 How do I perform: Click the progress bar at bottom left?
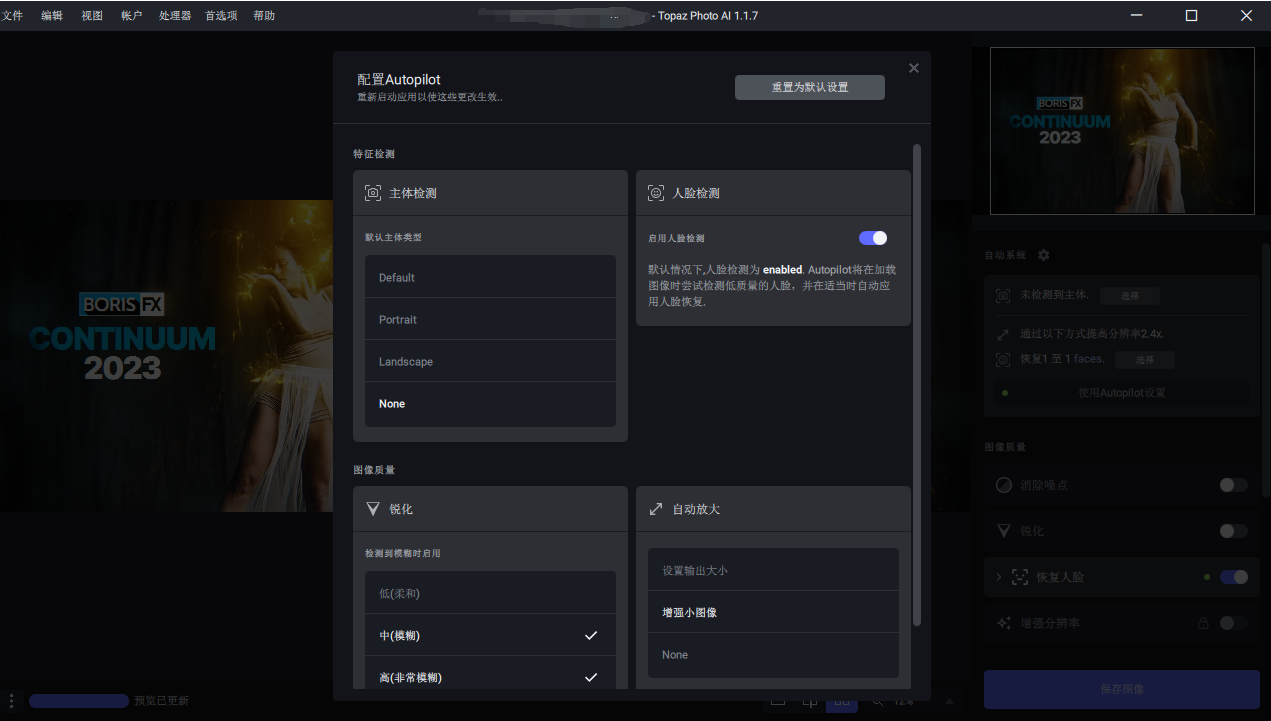point(79,701)
